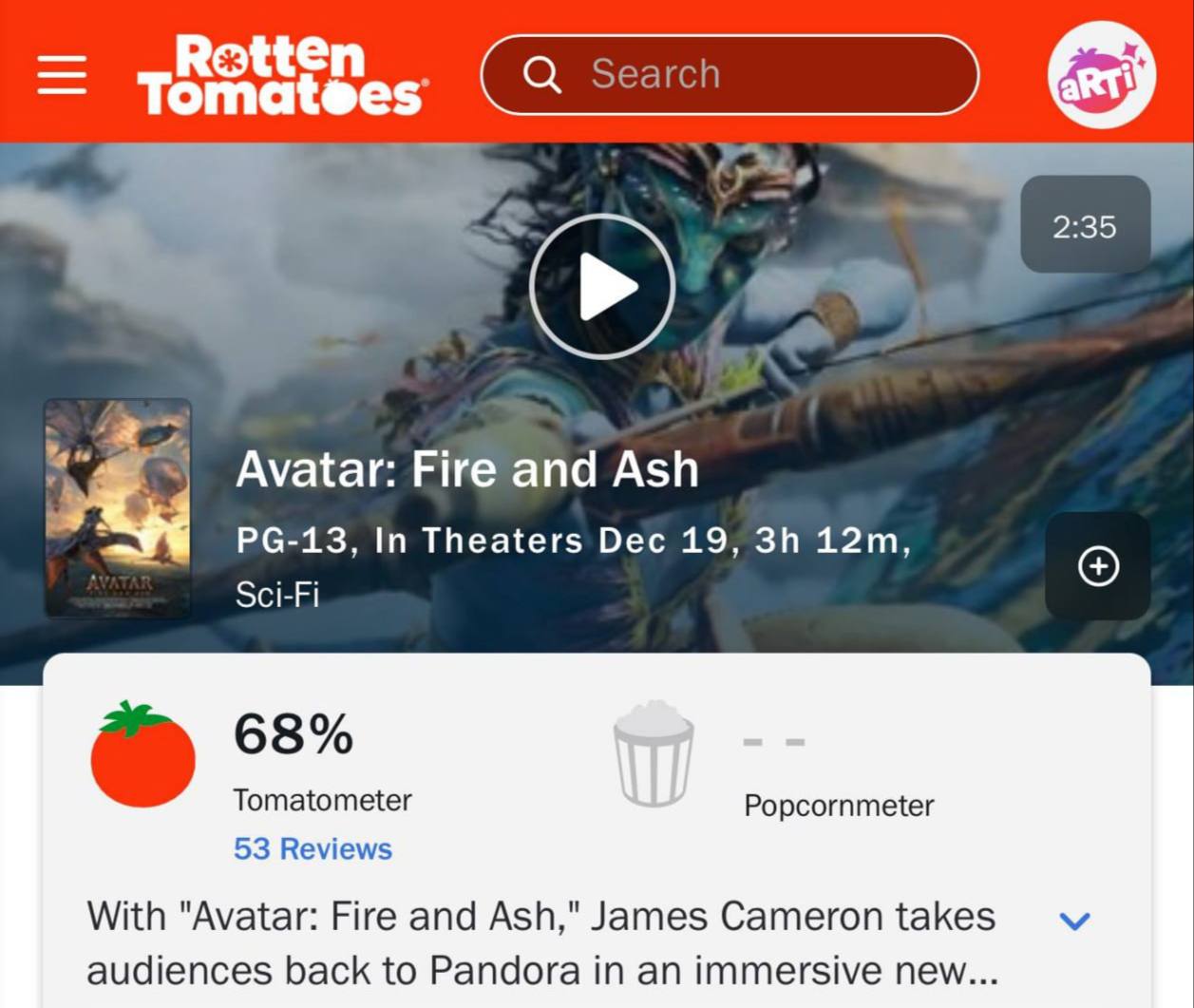Add movie to watchlist with plus icon
The width and height of the screenshot is (1194, 1008).
point(1098,566)
